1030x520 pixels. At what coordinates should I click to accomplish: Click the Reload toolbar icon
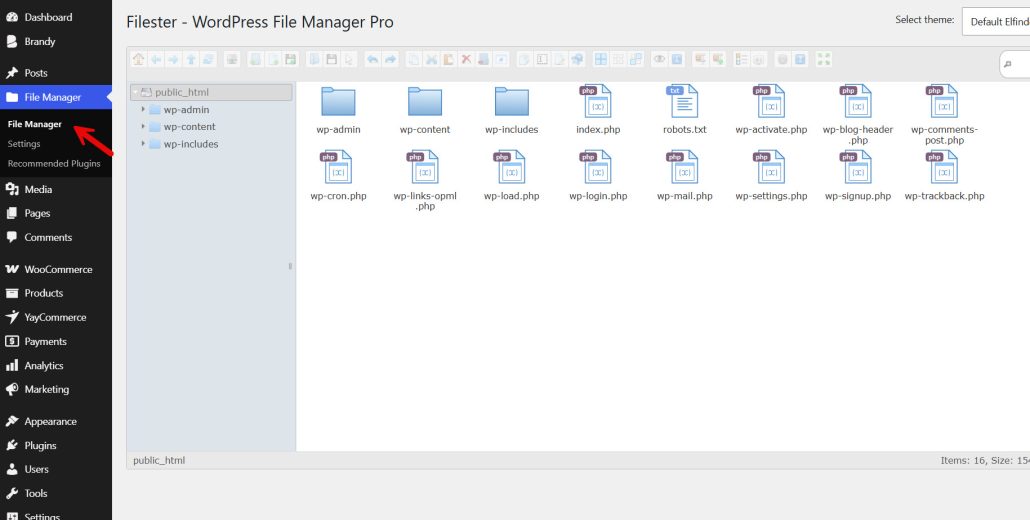(208, 59)
